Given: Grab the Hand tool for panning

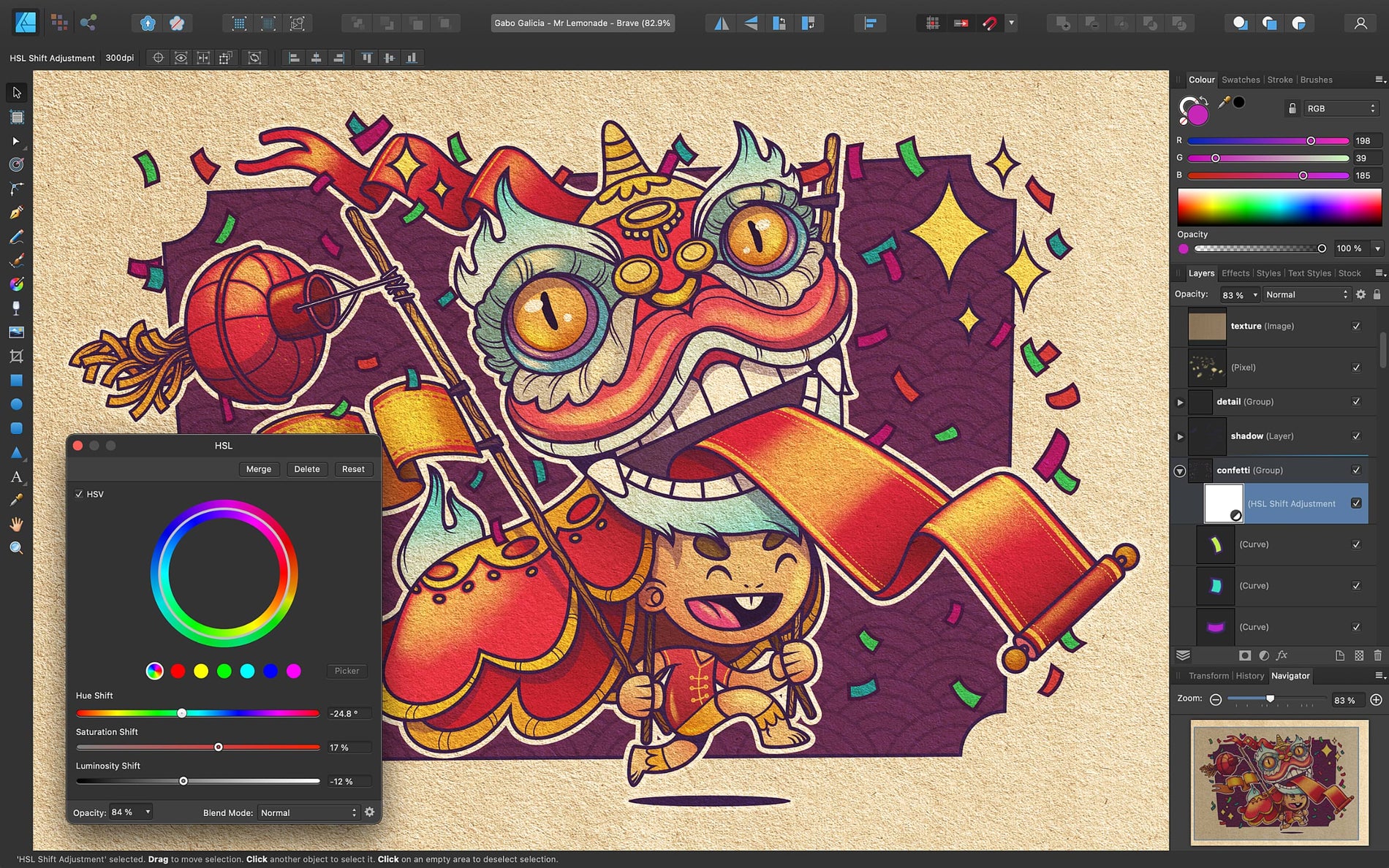Looking at the screenshot, I should (x=16, y=524).
